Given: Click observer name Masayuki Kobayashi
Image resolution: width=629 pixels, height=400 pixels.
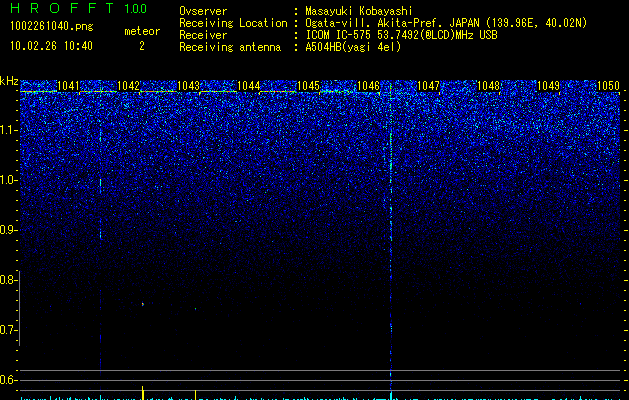Looking at the screenshot, I should coord(359,11).
